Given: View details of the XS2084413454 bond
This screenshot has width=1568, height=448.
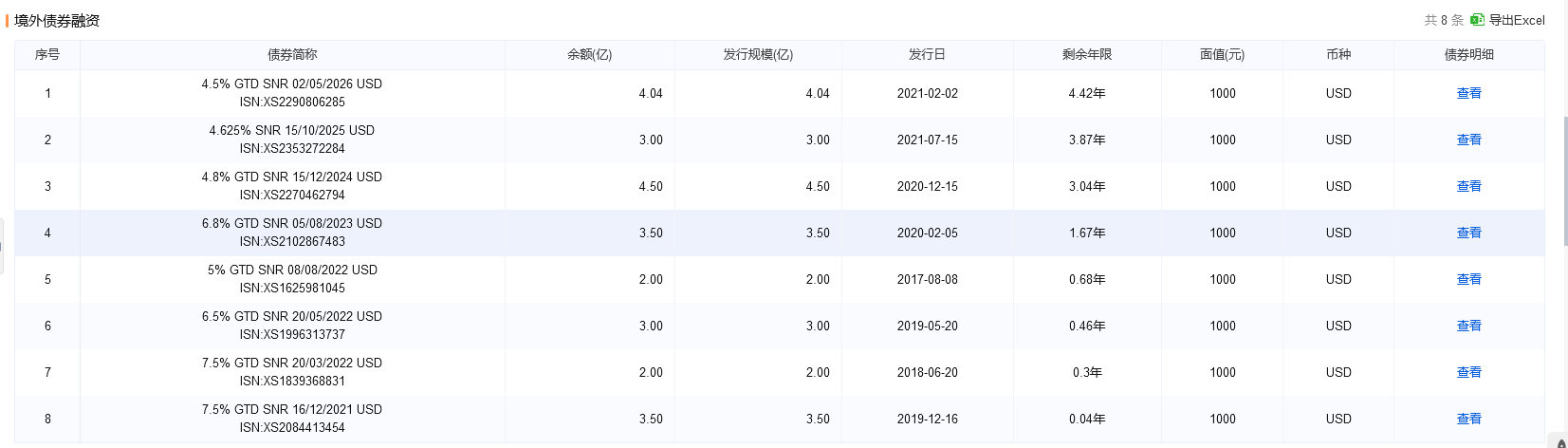Looking at the screenshot, I should pyautogui.click(x=1468, y=419).
